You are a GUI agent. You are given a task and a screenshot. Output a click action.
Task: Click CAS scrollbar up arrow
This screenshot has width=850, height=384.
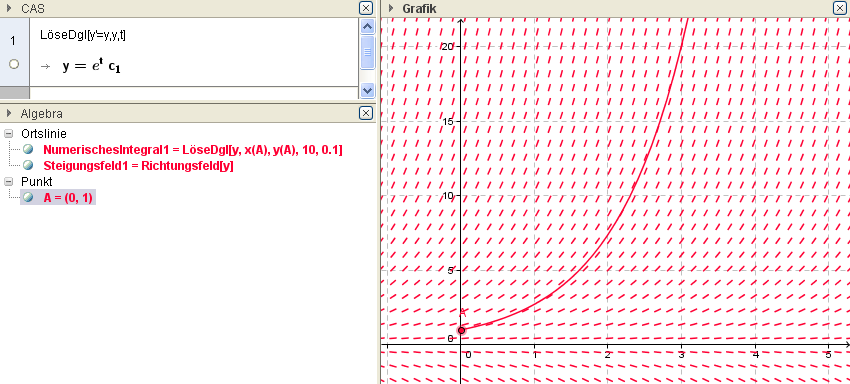(368, 27)
